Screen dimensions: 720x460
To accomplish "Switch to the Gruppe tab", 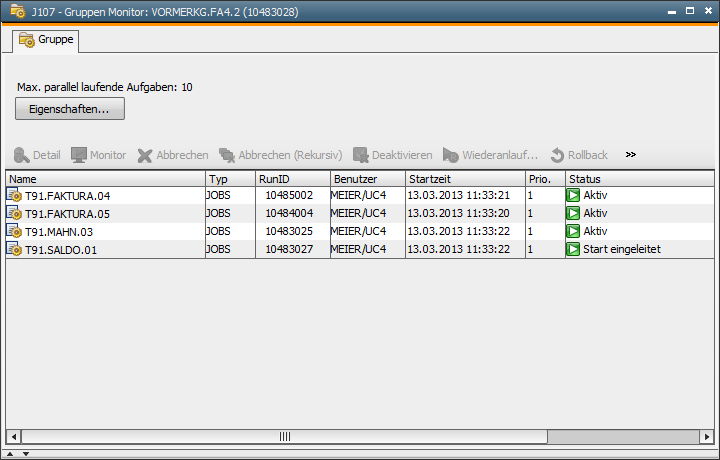I will click(46, 40).
